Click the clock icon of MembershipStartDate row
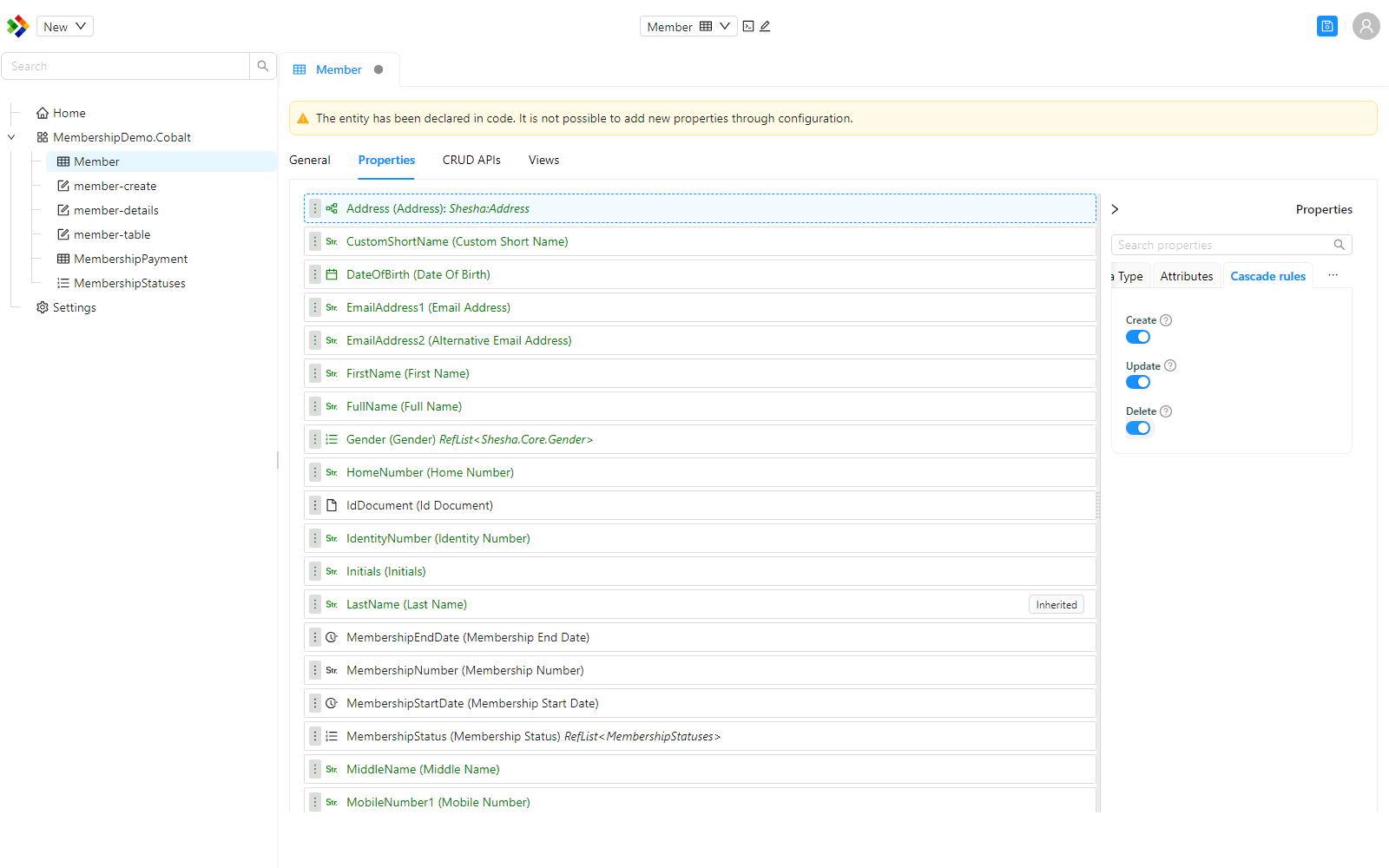This screenshot has width=1389, height=868. [x=332, y=703]
